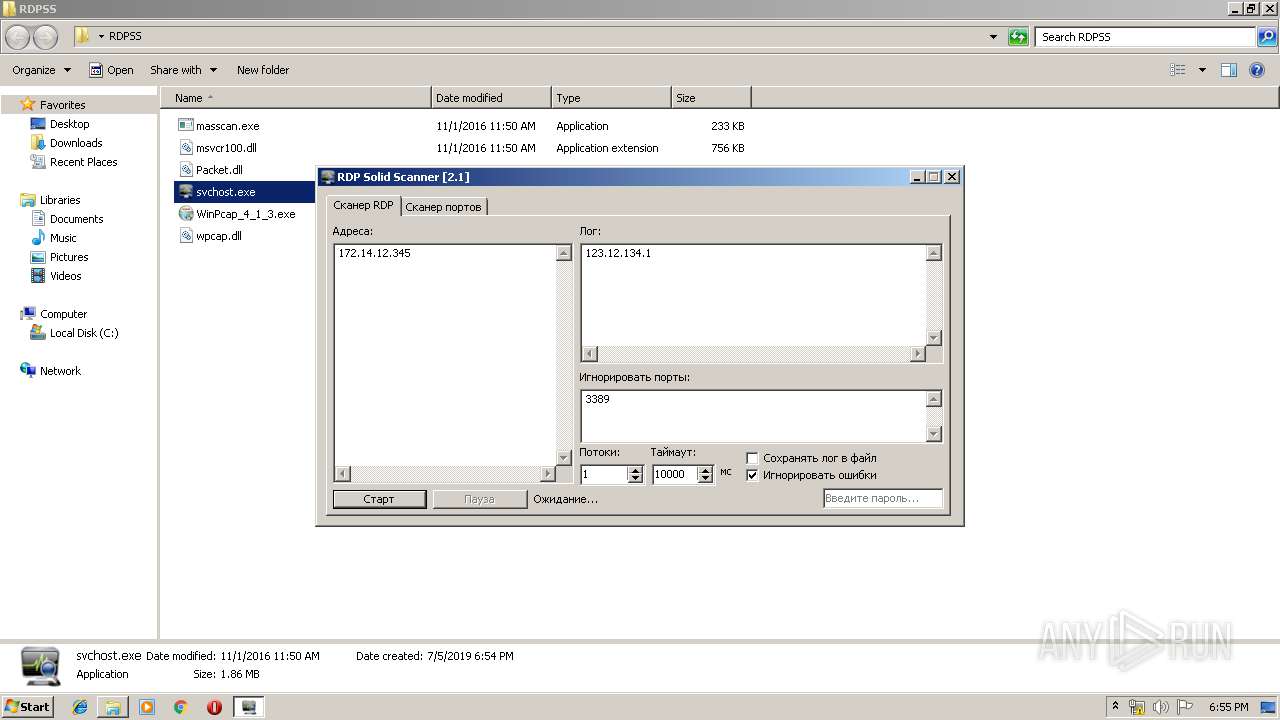Sort files by Name column

coord(296,98)
